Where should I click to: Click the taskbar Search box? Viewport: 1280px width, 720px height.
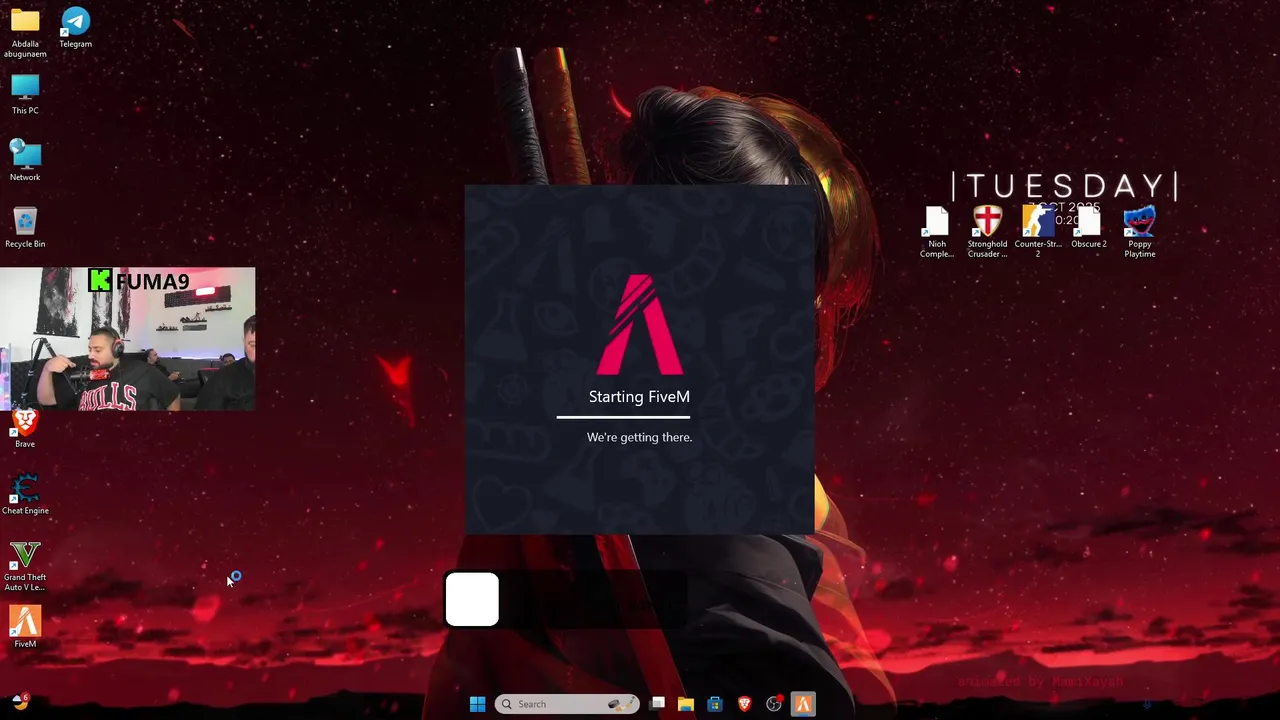click(x=566, y=704)
